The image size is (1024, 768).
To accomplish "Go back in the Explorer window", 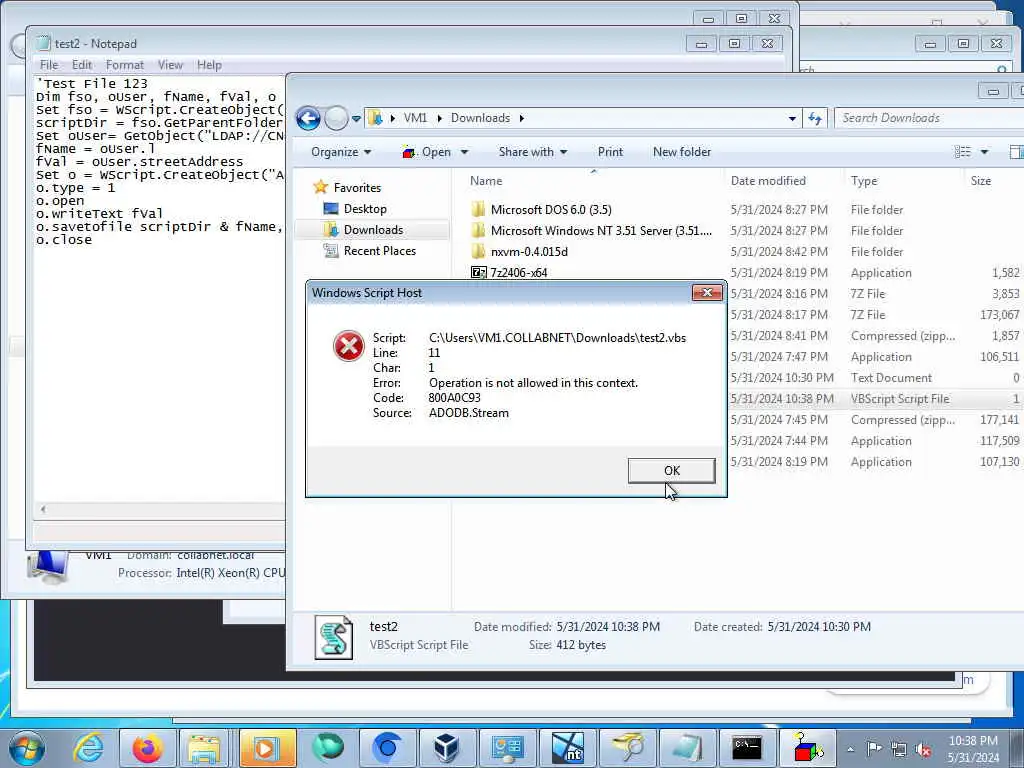I will [x=308, y=118].
